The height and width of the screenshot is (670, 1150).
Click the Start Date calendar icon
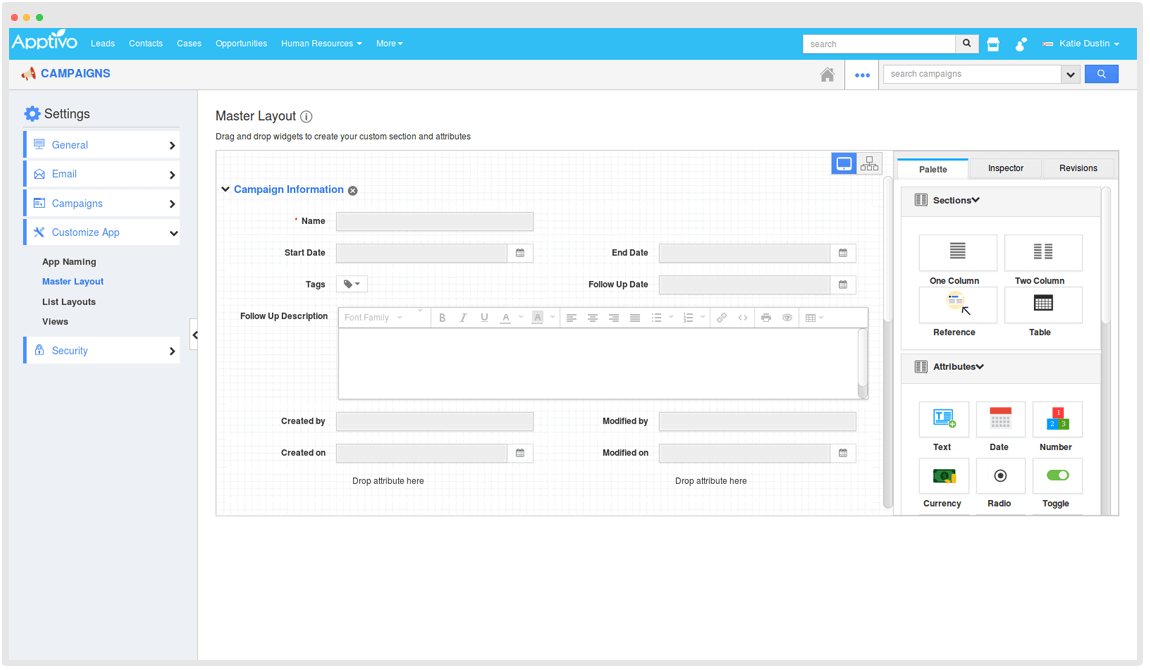520,254
